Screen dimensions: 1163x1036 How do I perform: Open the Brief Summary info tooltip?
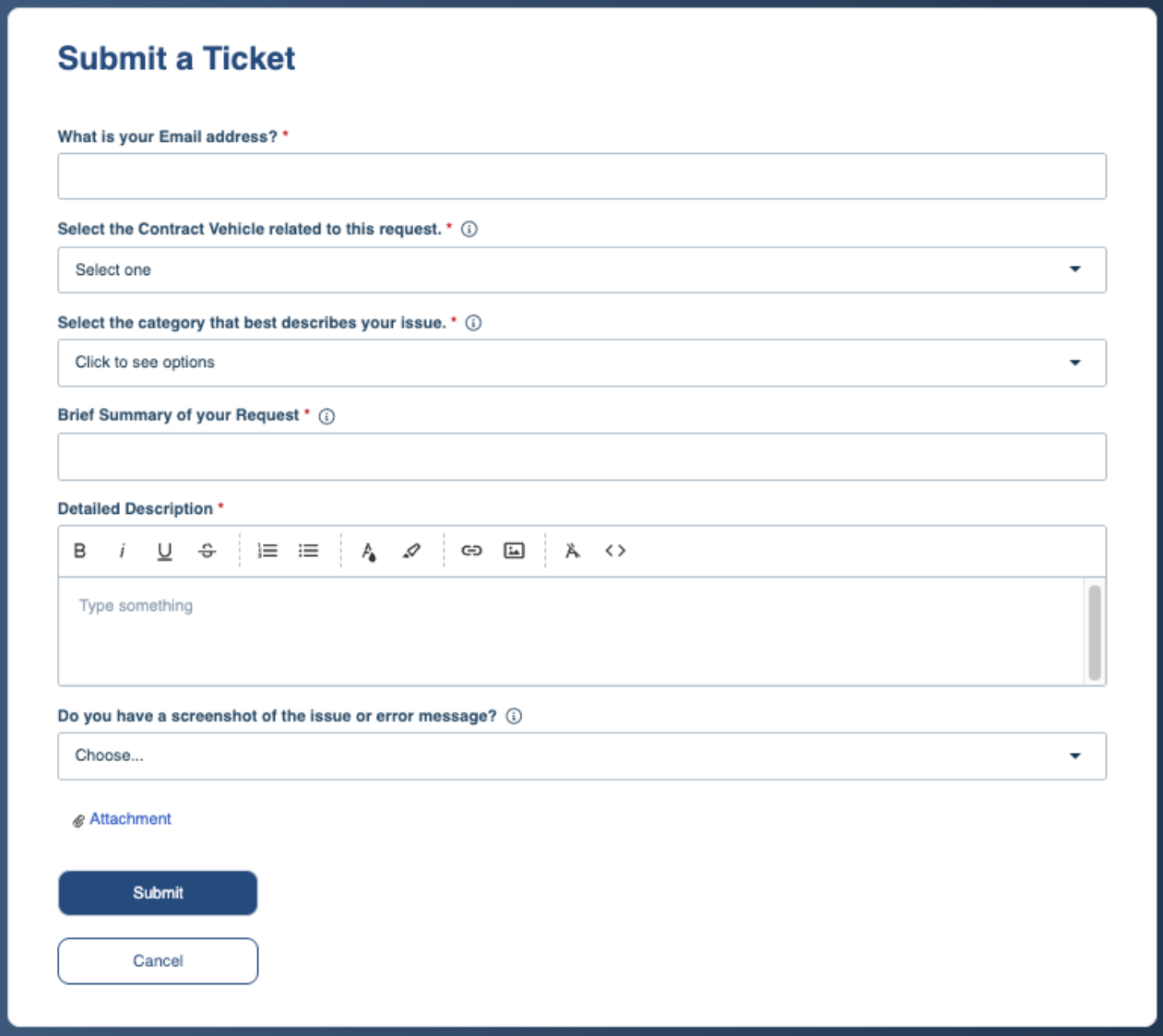328,415
